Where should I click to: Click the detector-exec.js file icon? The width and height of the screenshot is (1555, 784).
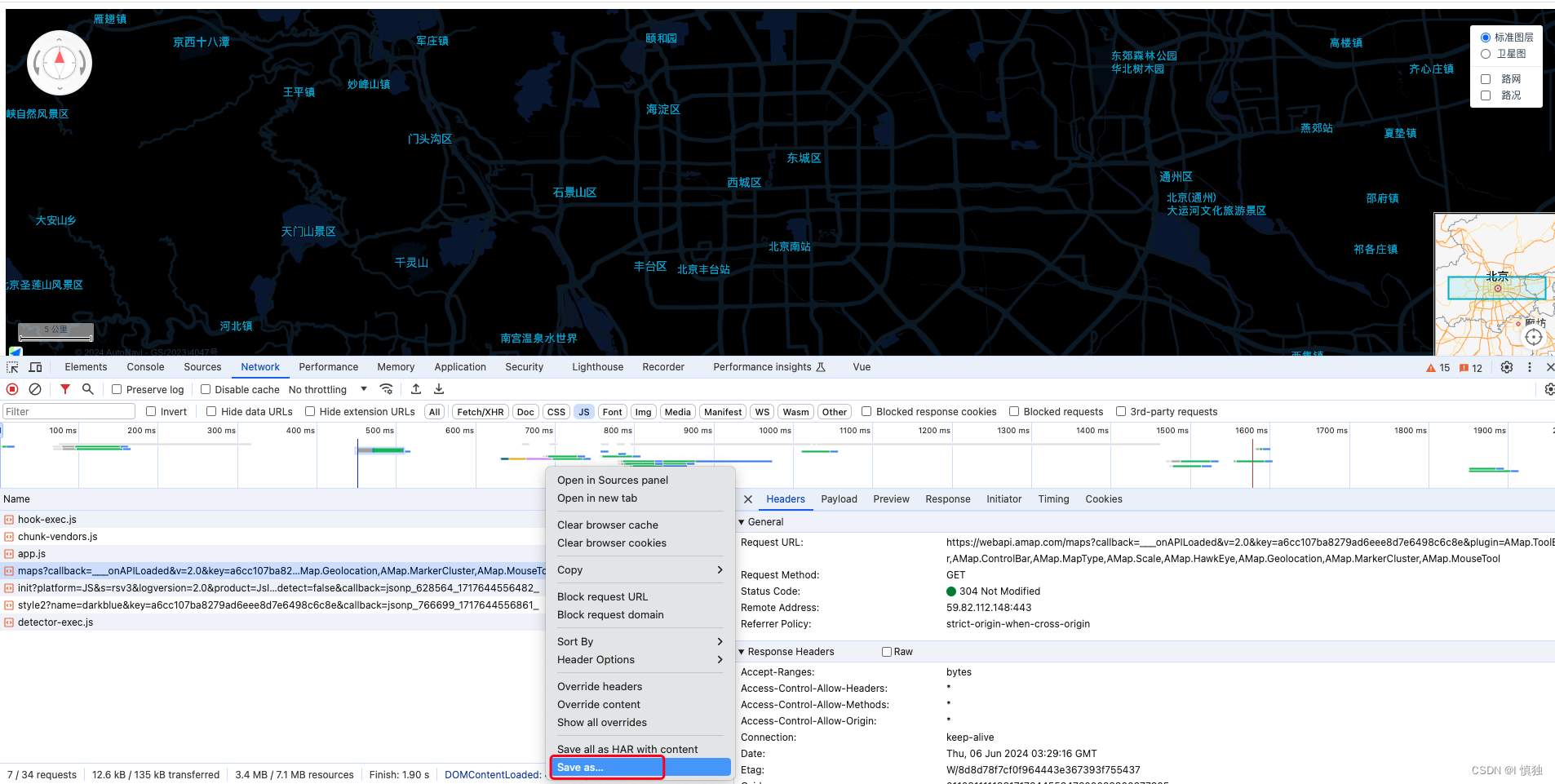coord(9,622)
